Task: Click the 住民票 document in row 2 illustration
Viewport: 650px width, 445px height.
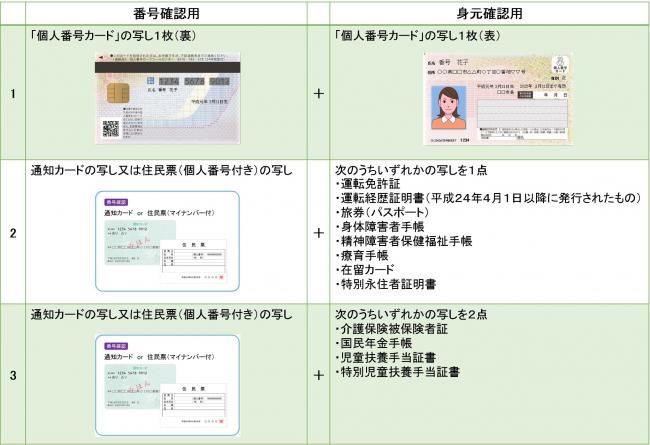Action: pyautogui.click(x=194, y=261)
